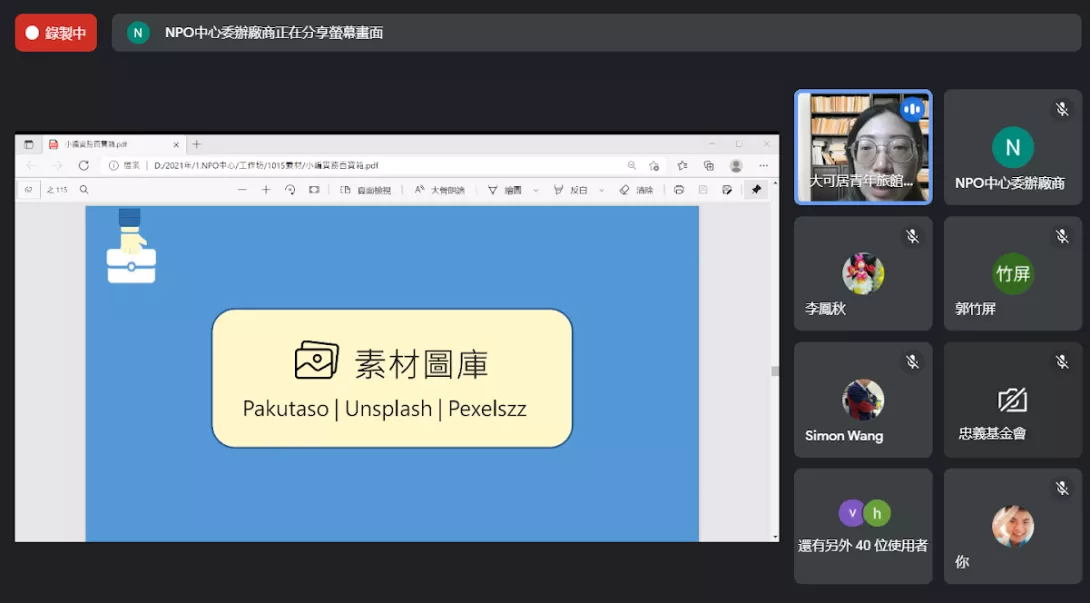Expand the Draw tool options dropdown arrow

535,190
